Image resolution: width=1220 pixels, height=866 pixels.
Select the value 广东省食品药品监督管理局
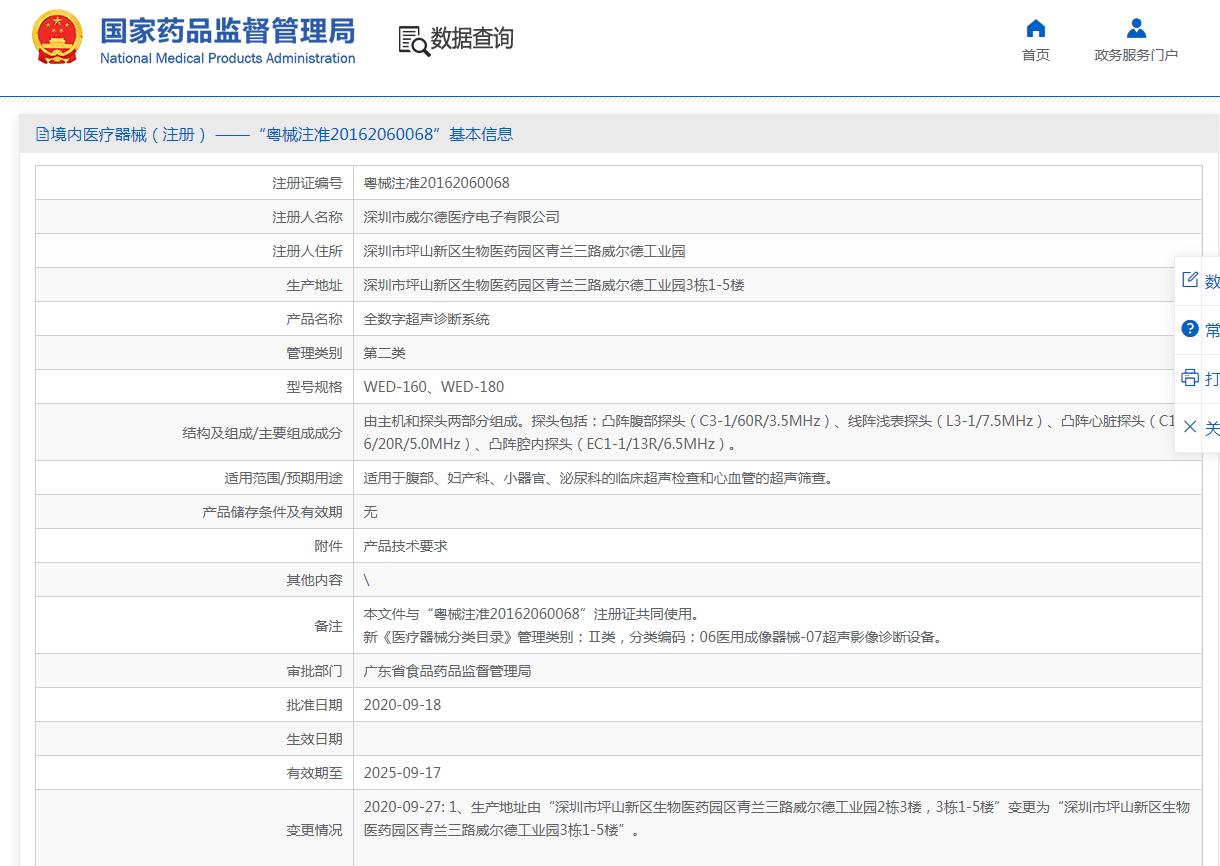(447, 671)
